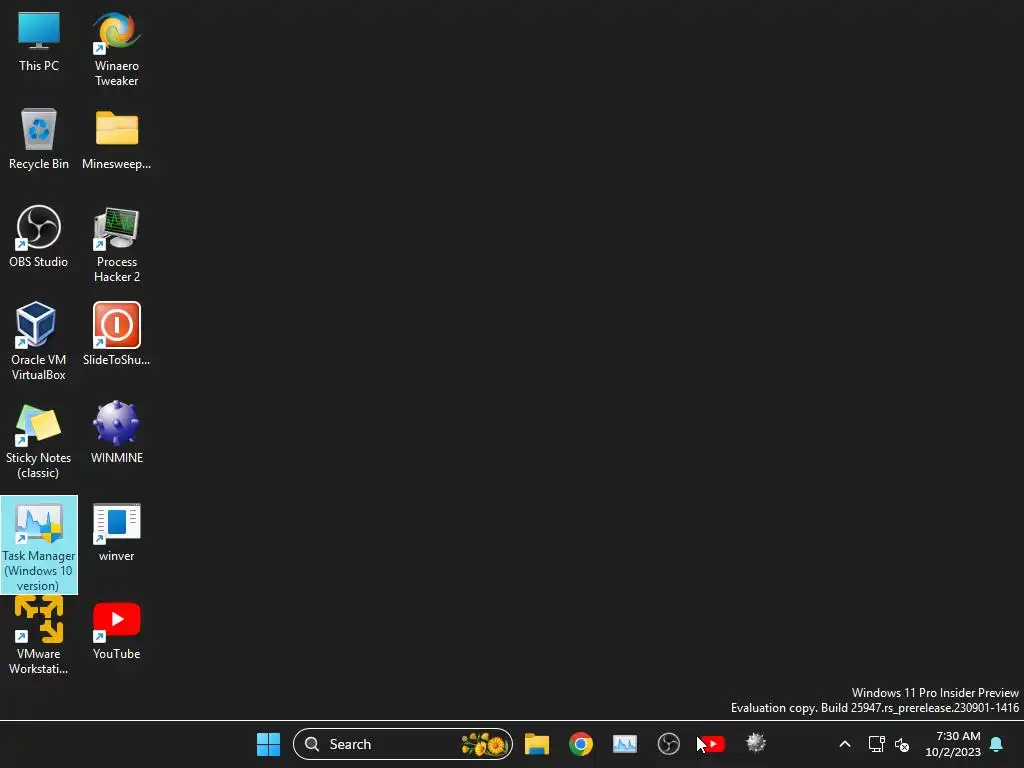The height and width of the screenshot is (768, 1024).
Task: Select the Winaero Tweaker shortcut
Action: pos(116,50)
